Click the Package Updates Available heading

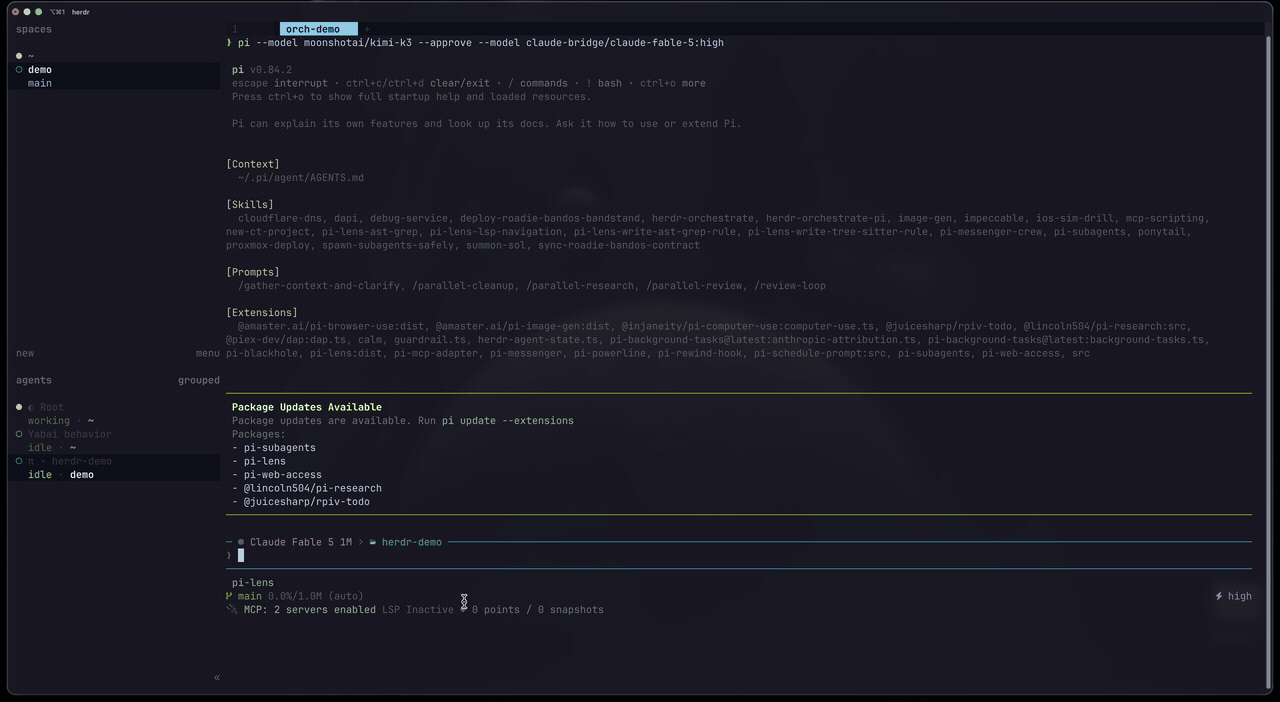pos(307,407)
